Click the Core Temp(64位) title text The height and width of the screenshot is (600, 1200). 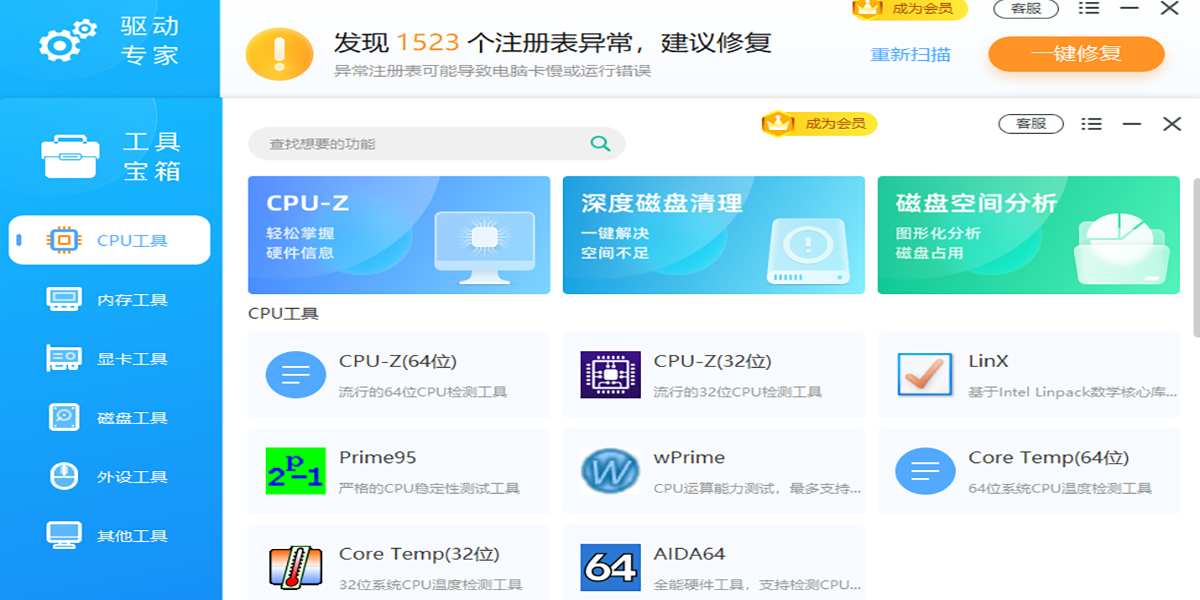tap(1048, 458)
